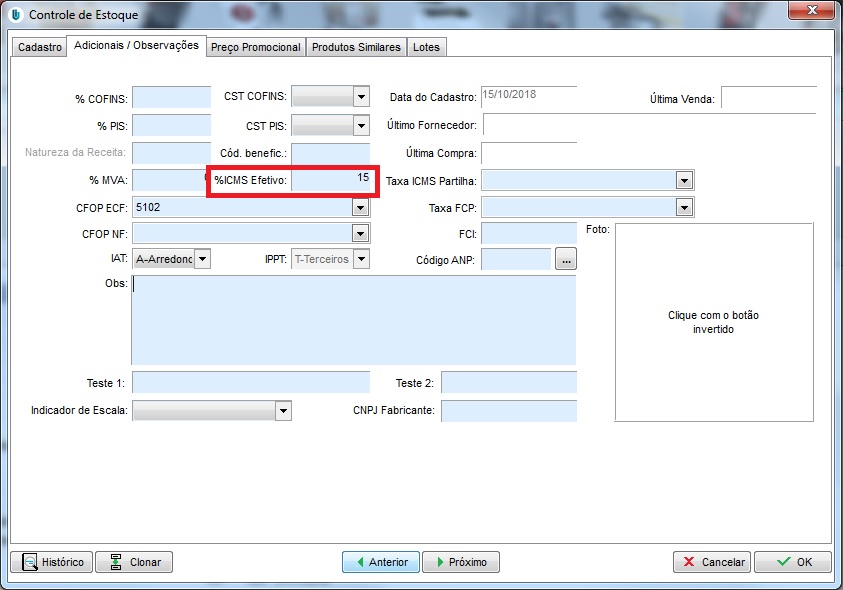843x590 pixels.
Task: Open the Código ANP lookup ellipsis button
Action: coord(566,260)
